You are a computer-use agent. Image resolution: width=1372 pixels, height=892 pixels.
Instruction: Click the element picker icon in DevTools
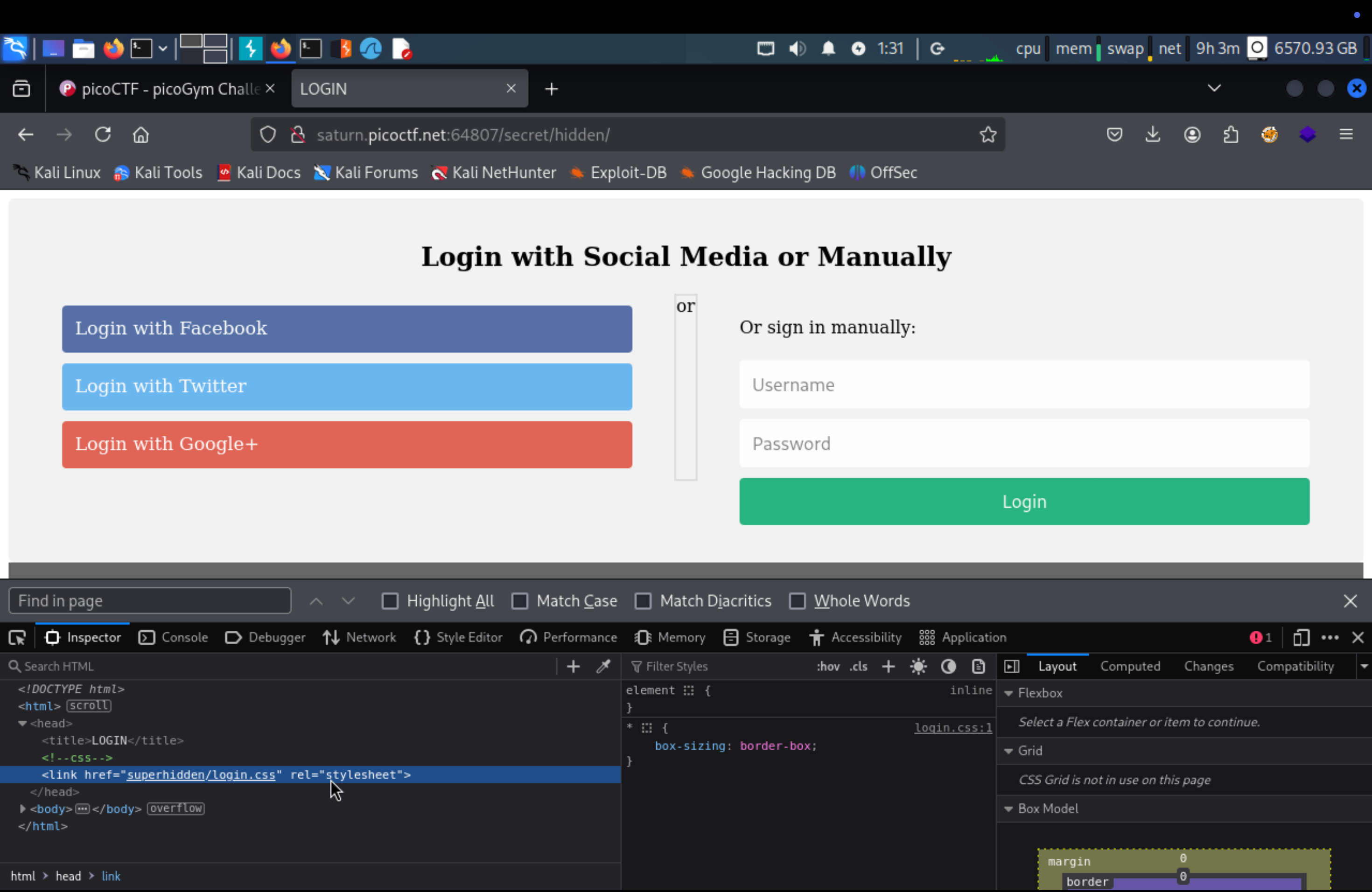pos(17,637)
